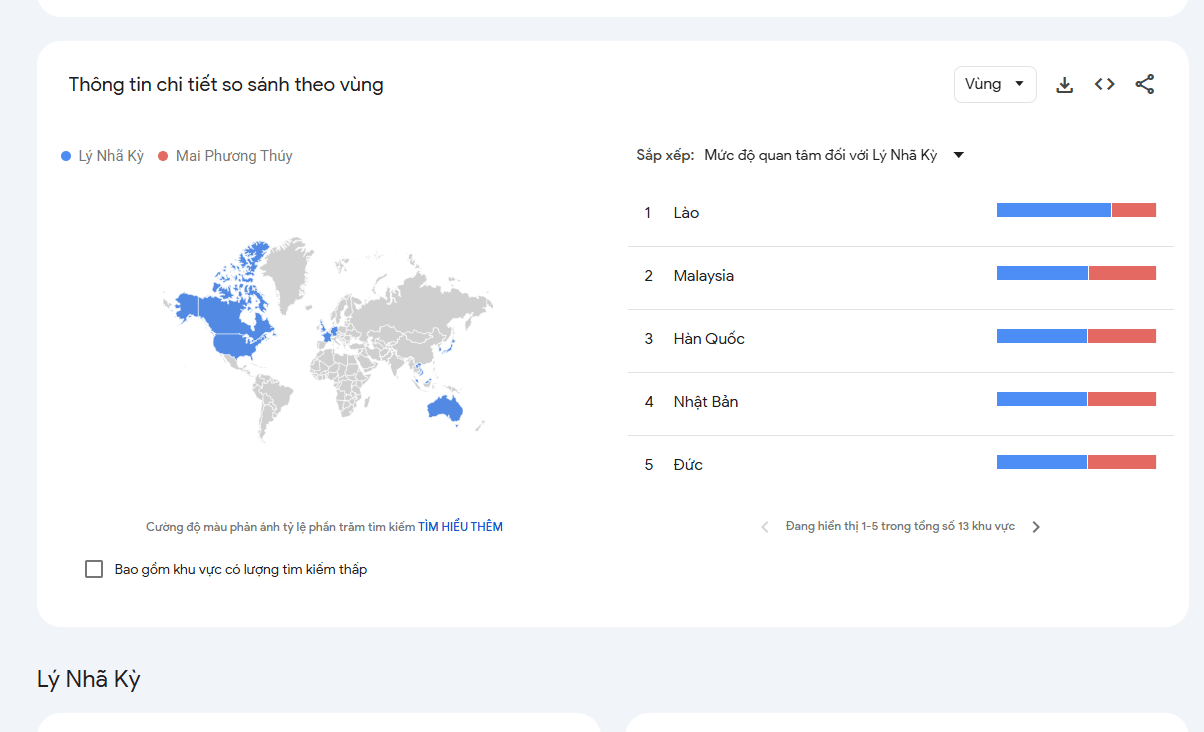Click the Hàn Quốc interest comparison bar

[x=1076, y=336]
